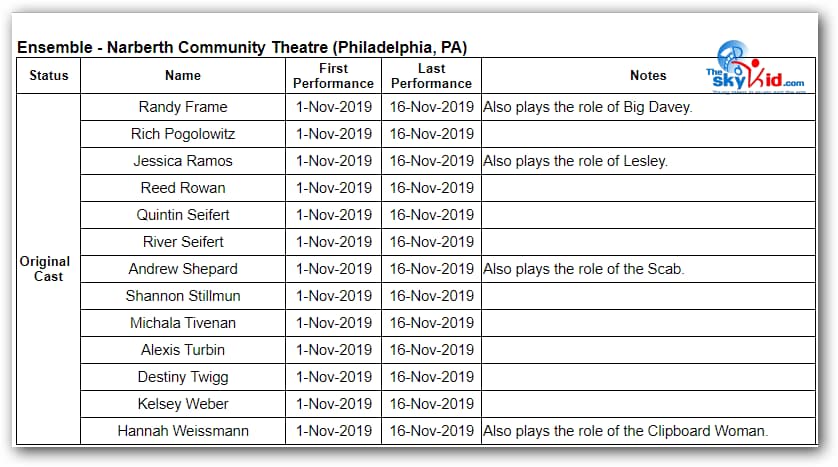The image size is (838, 467).
Task: Select the Rich Pogolowitz name cell
Action: tap(183, 134)
